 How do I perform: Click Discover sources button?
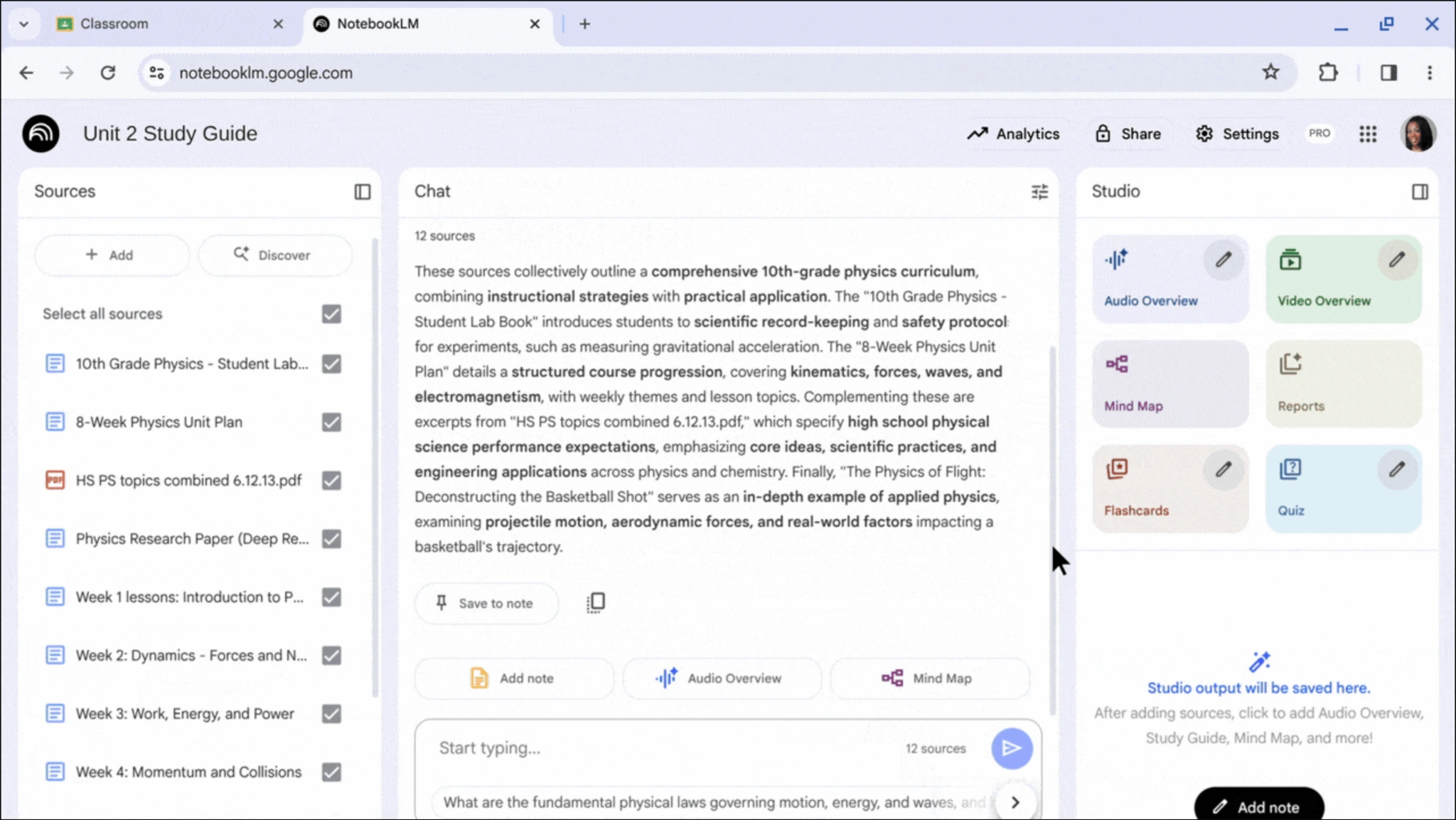(x=274, y=255)
